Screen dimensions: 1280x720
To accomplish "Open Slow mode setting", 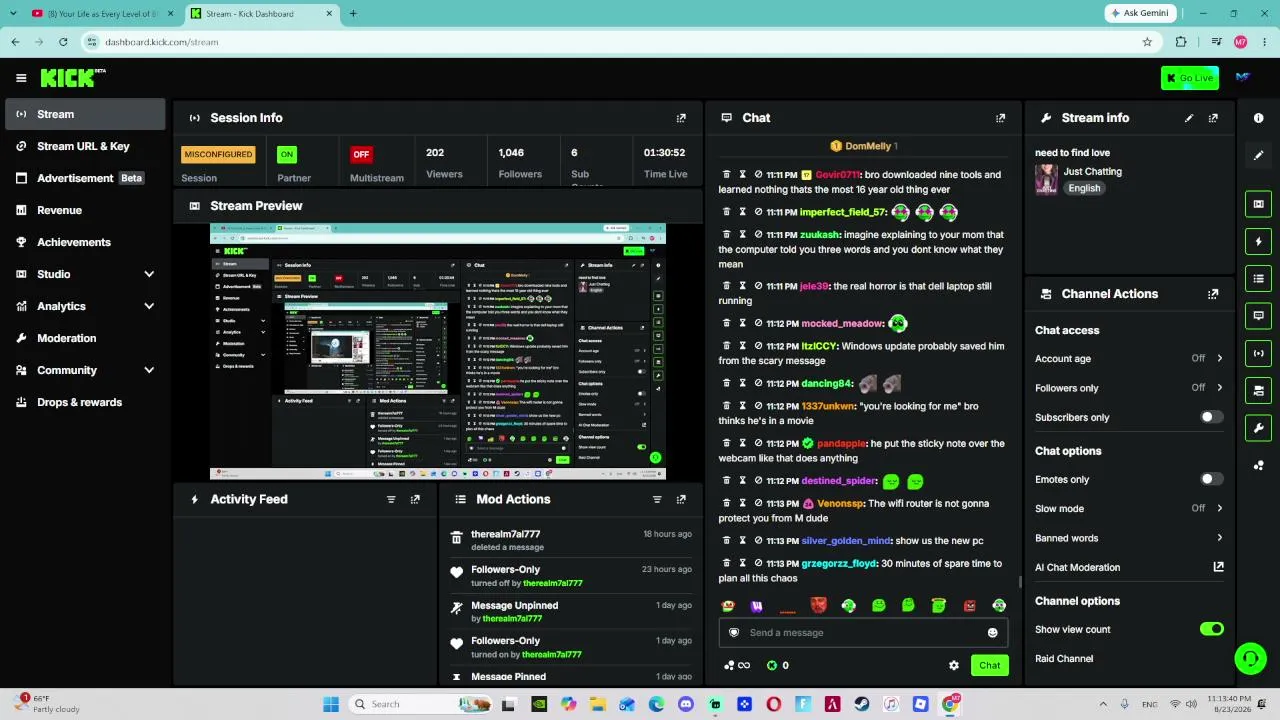I will click(x=1129, y=508).
